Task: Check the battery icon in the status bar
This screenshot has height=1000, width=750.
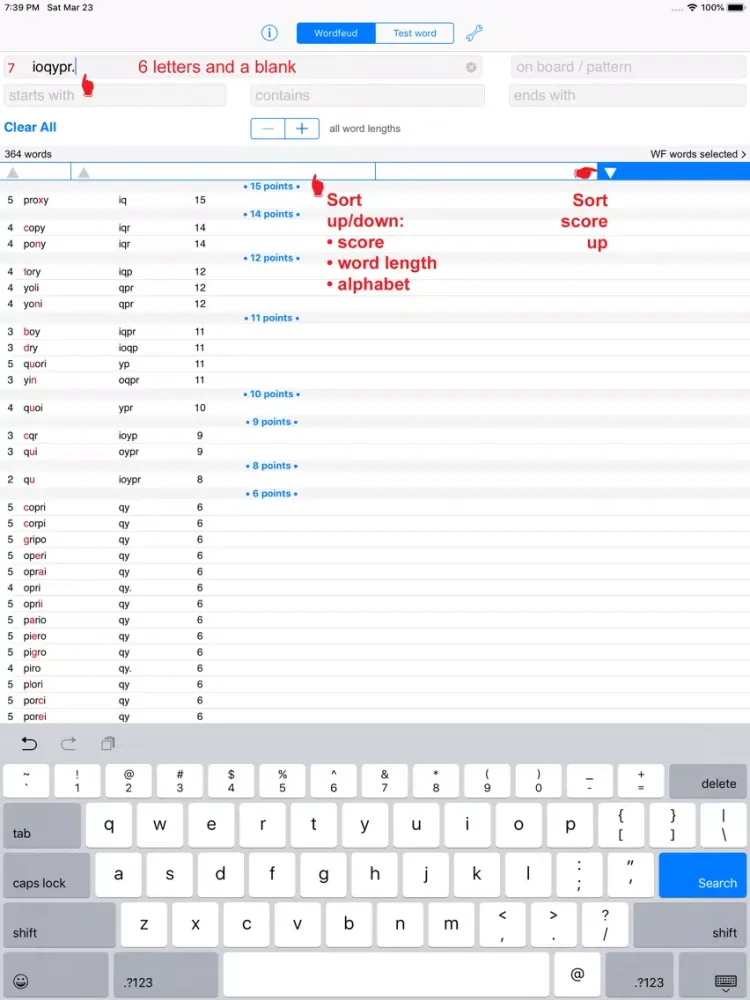Action: coord(736,8)
